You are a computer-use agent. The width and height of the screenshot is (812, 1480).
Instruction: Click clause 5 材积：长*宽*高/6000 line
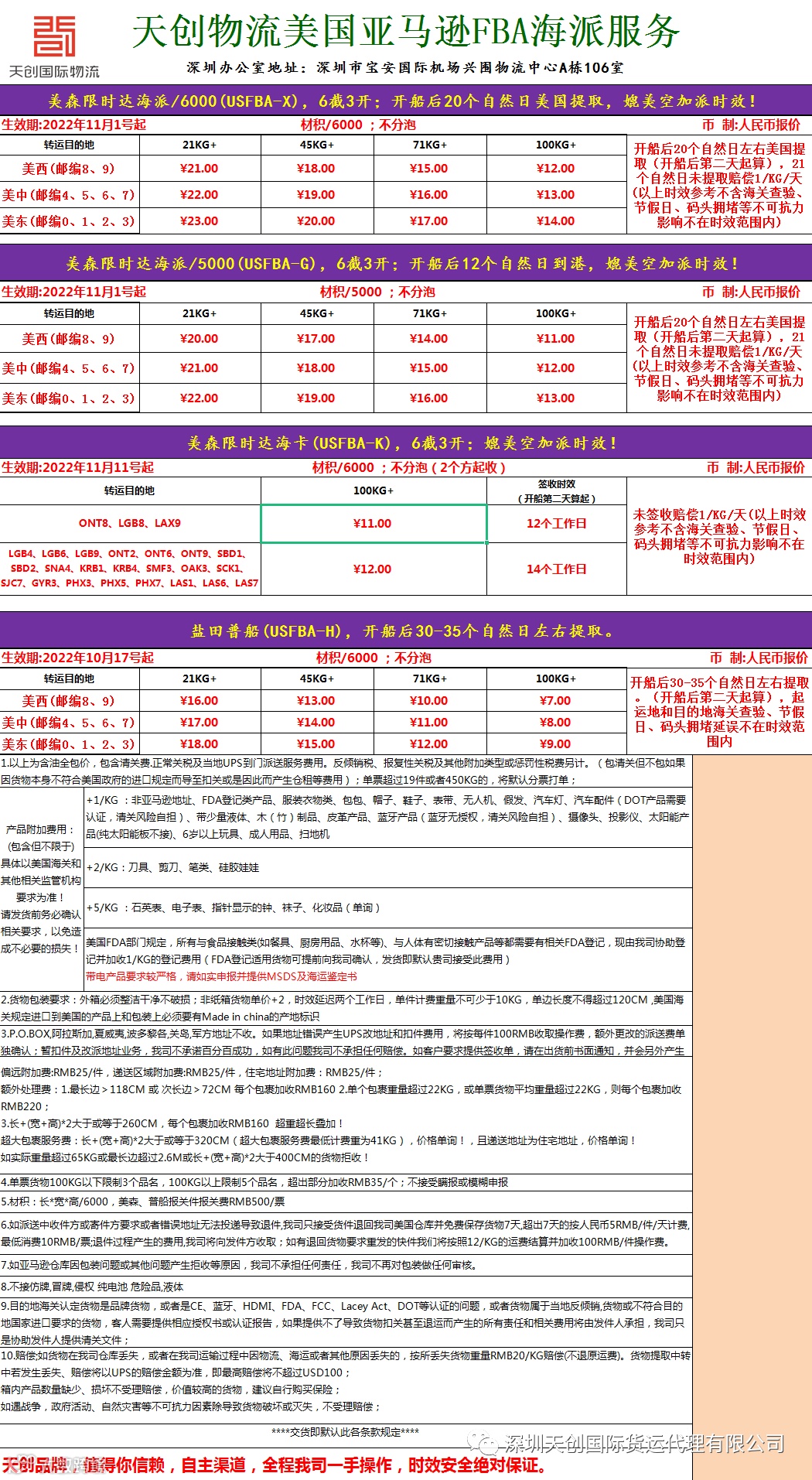coord(143,1201)
